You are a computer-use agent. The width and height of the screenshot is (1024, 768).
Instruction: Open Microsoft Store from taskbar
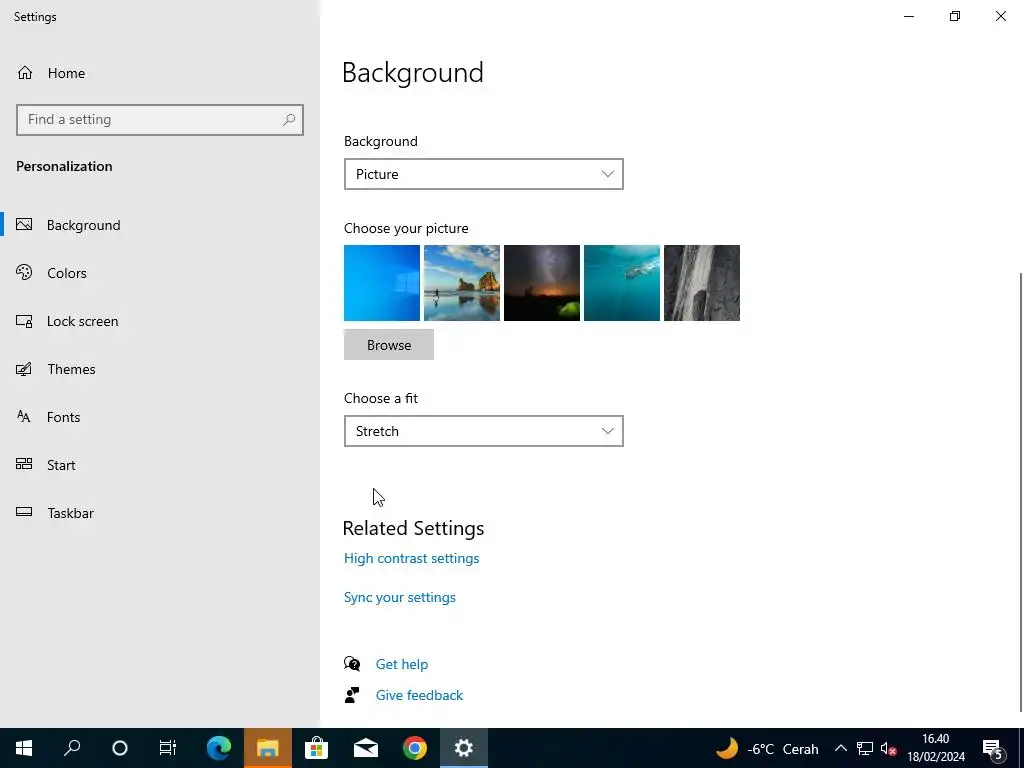(x=316, y=748)
